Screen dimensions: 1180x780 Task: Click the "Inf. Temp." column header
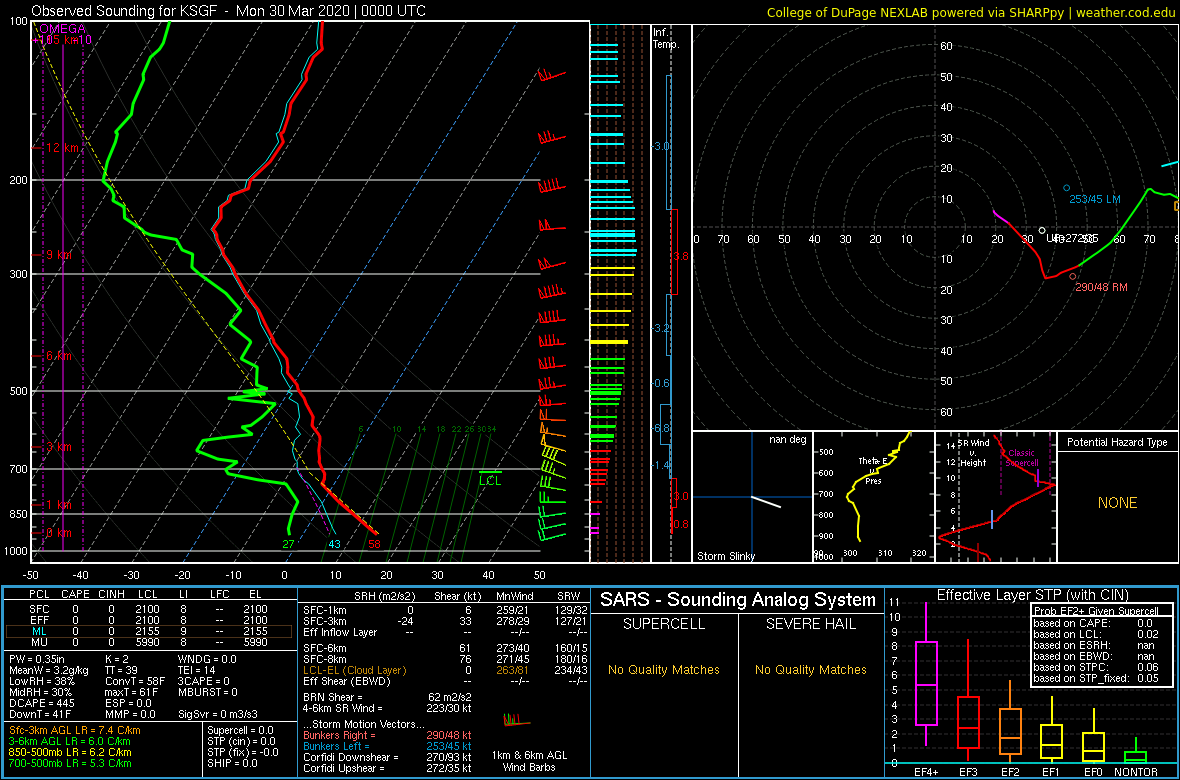pos(666,39)
